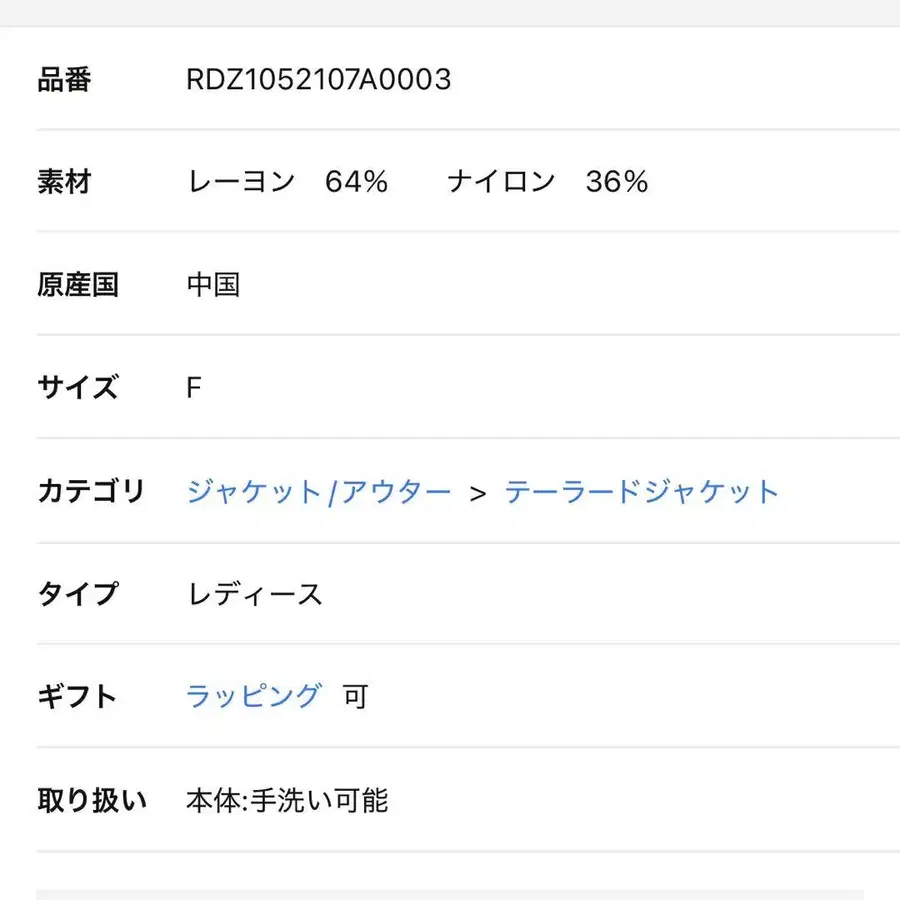Click the 可 text beside ラッピング
The image size is (900, 900).
pyautogui.click(x=355, y=697)
